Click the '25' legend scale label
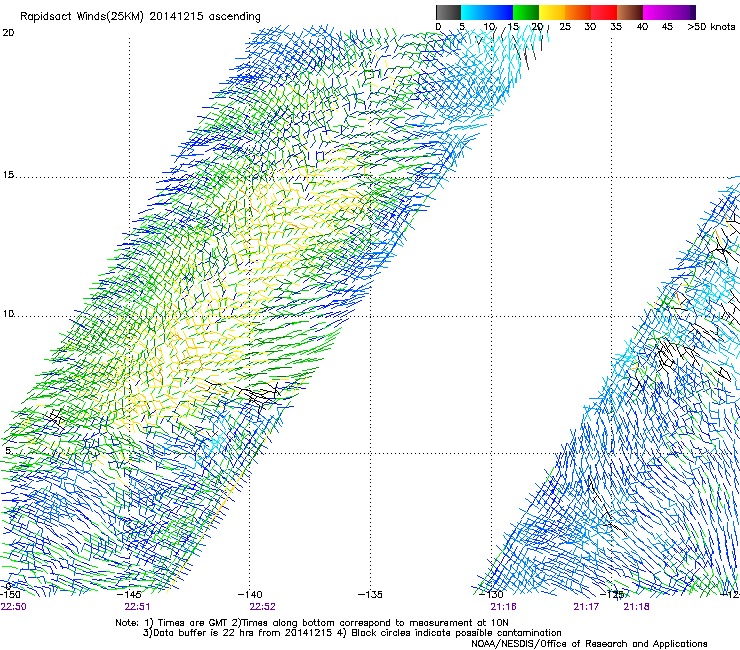This screenshot has width=740, height=650. (565, 27)
